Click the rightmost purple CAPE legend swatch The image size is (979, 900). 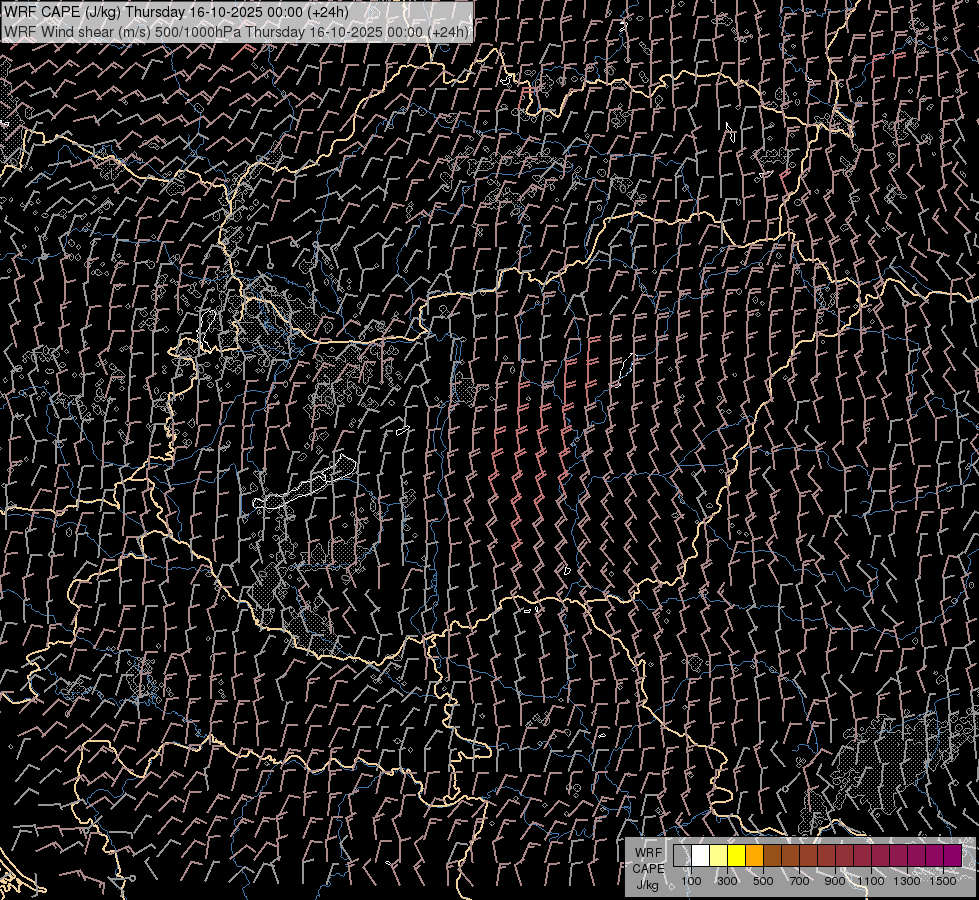pyautogui.click(x=952, y=856)
